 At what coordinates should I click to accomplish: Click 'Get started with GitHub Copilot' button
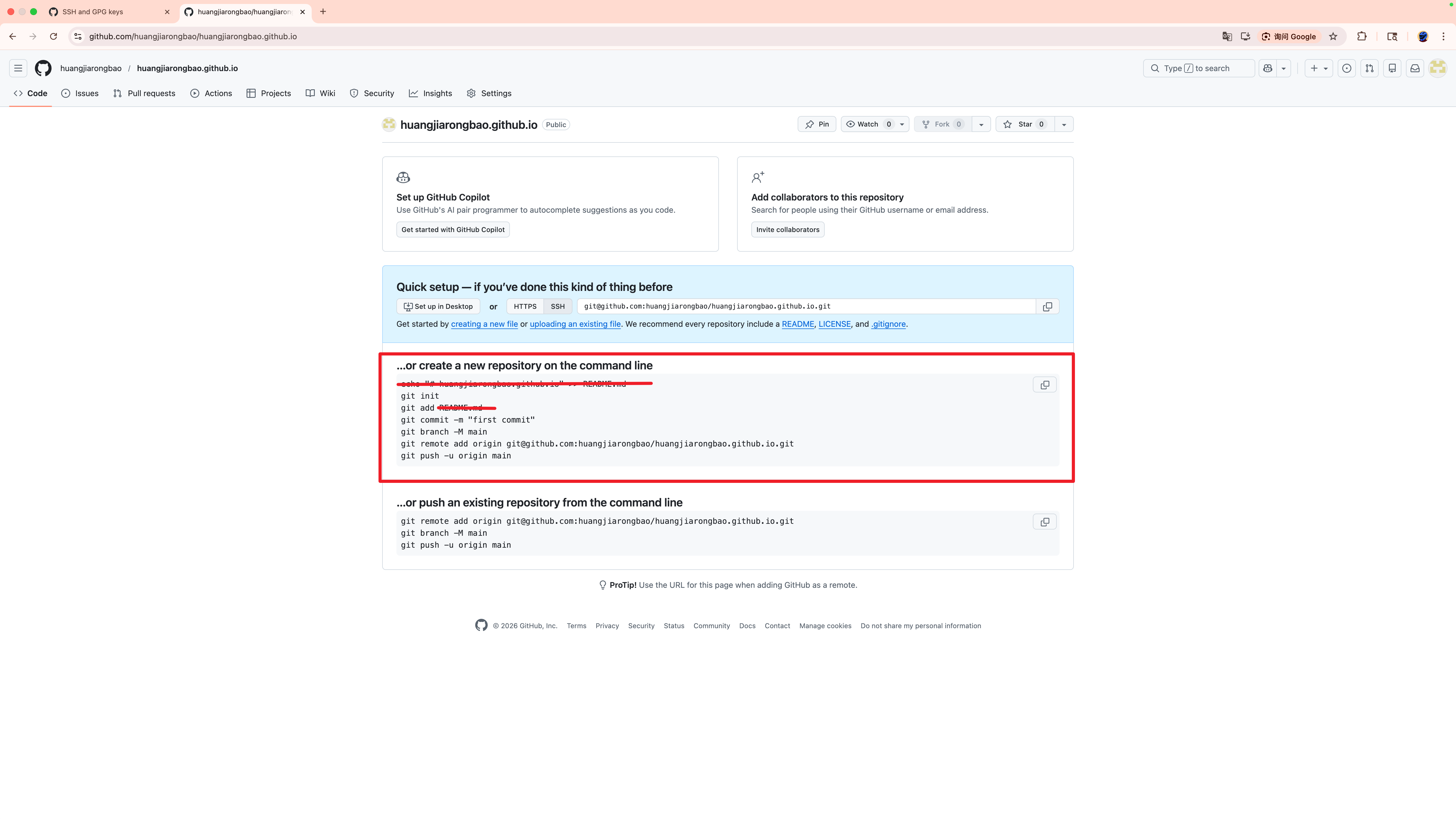click(453, 229)
